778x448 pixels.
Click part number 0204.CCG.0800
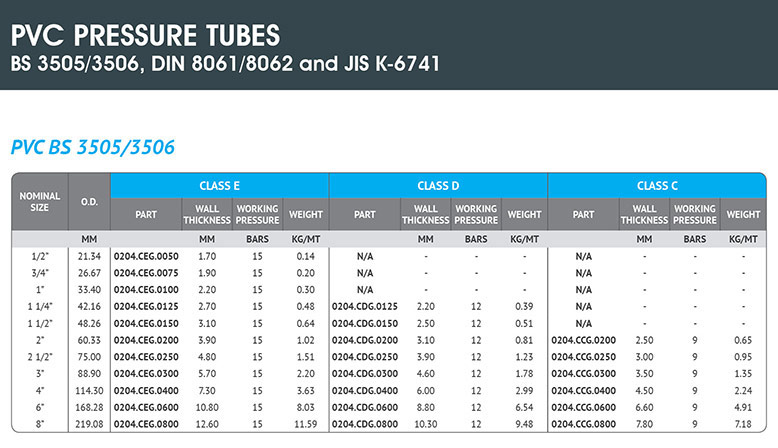(x=584, y=424)
